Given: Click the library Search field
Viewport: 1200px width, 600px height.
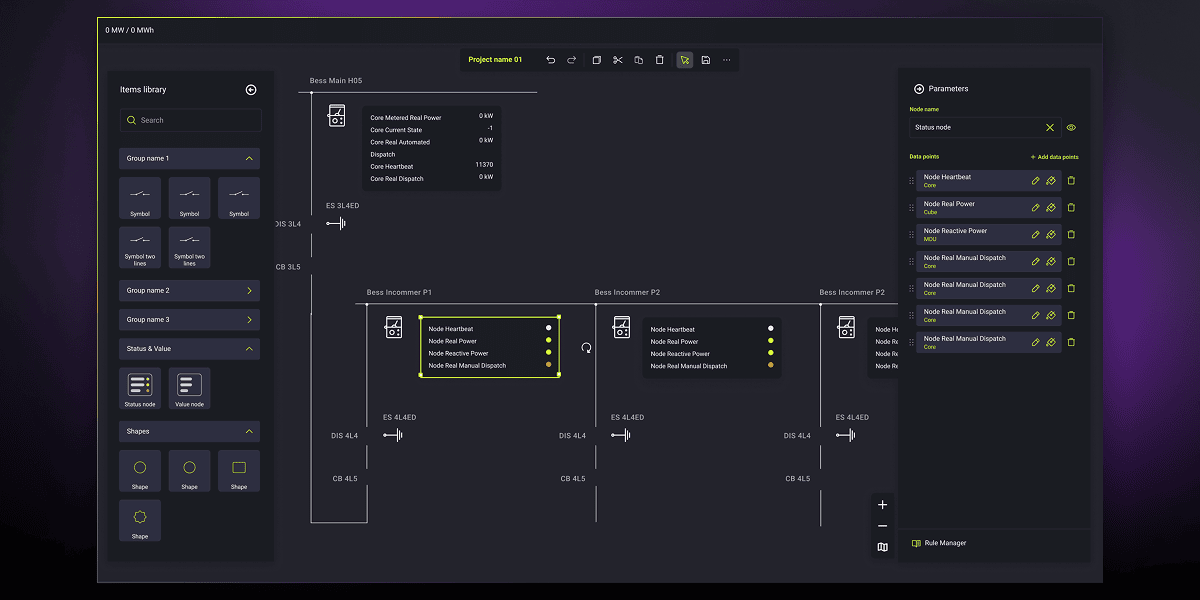Looking at the screenshot, I should coord(190,119).
